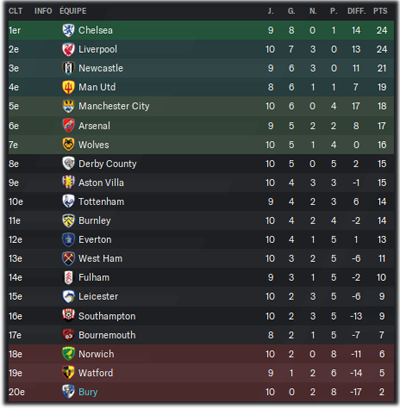Click the Watford club crest
The width and height of the screenshot is (400, 409).
tap(68, 373)
